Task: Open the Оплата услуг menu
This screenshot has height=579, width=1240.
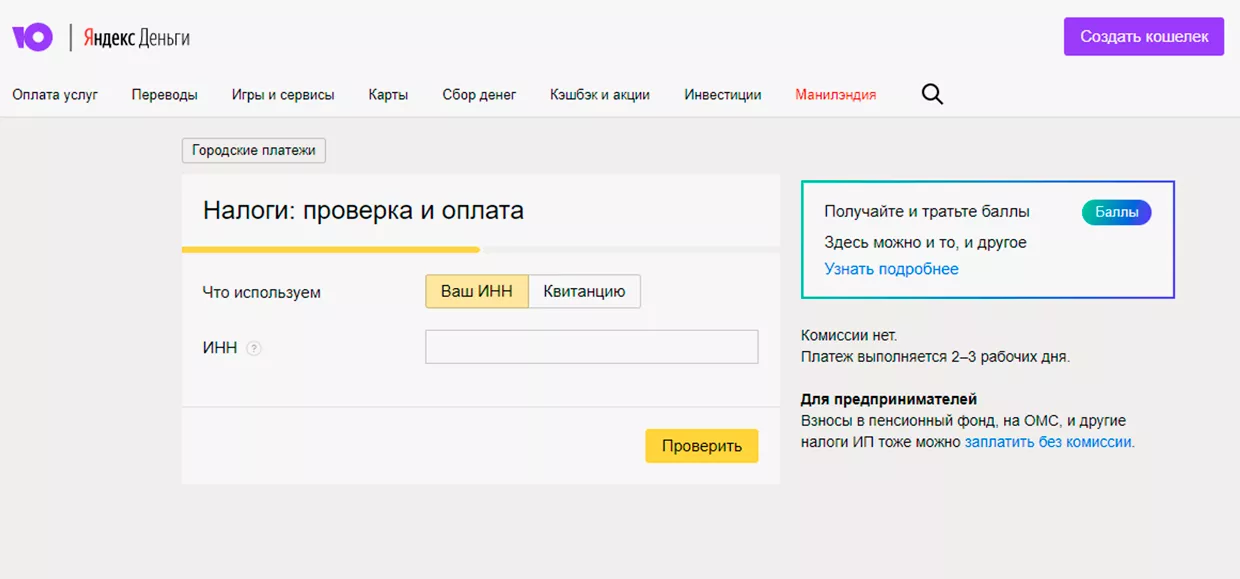Action: pyautogui.click(x=55, y=95)
